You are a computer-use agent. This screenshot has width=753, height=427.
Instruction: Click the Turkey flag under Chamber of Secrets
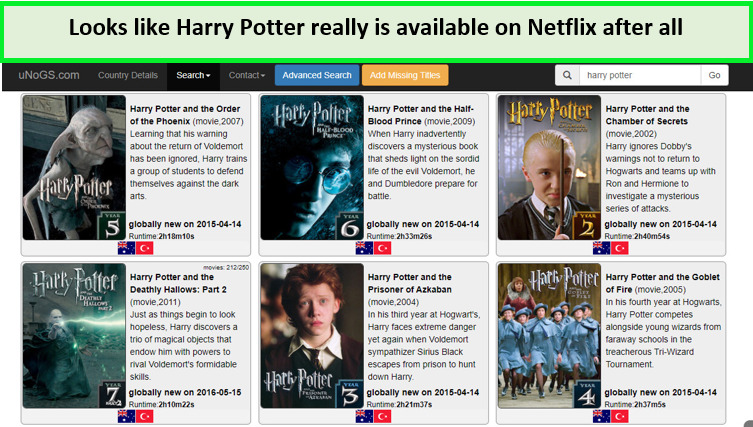(619, 248)
